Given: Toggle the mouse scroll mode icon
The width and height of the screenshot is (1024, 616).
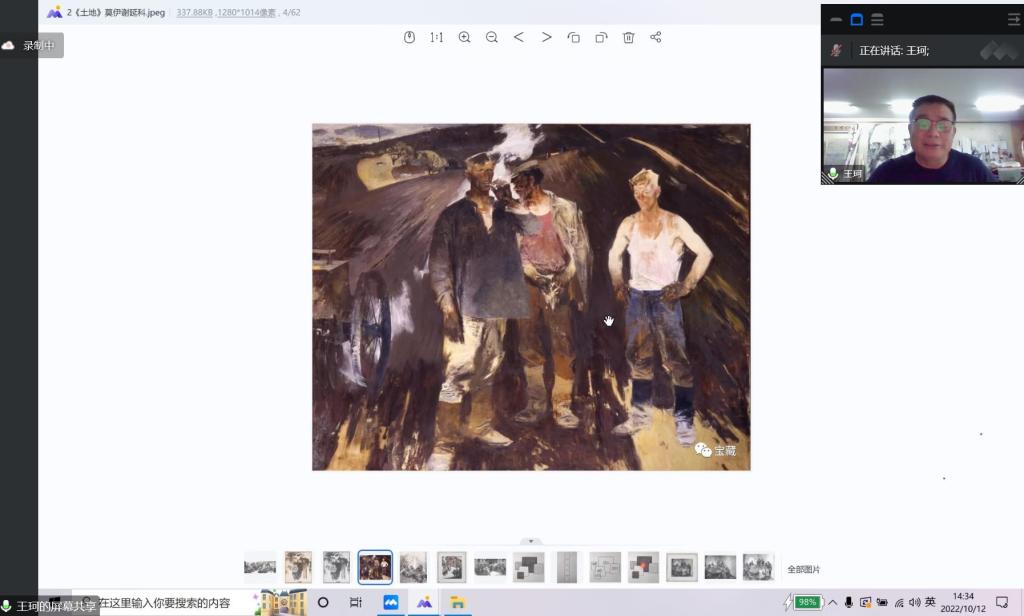Looking at the screenshot, I should (409, 37).
